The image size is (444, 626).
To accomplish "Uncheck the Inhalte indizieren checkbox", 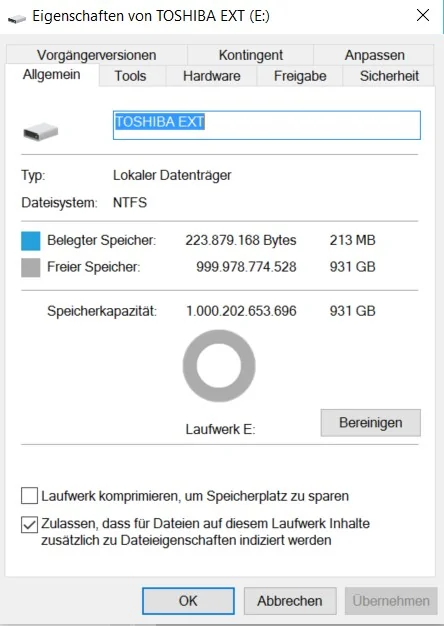I will pyautogui.click(x=30, y=525).
